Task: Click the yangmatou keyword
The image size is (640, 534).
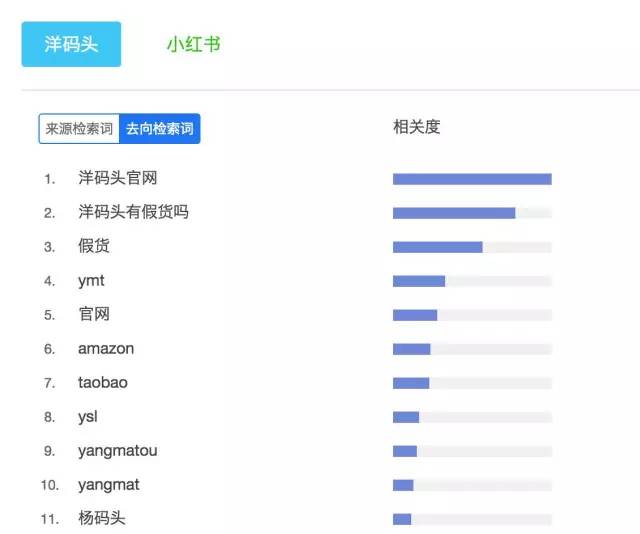Action: pos(118,451)
